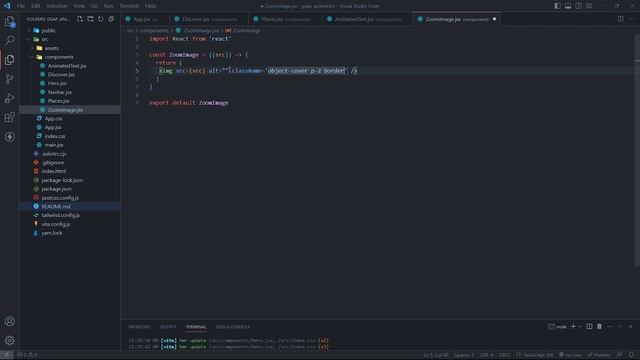The width and height of the screenshot is (640, 360).
Task: Collapse the components folder
Action: click(x=32, y=57)
